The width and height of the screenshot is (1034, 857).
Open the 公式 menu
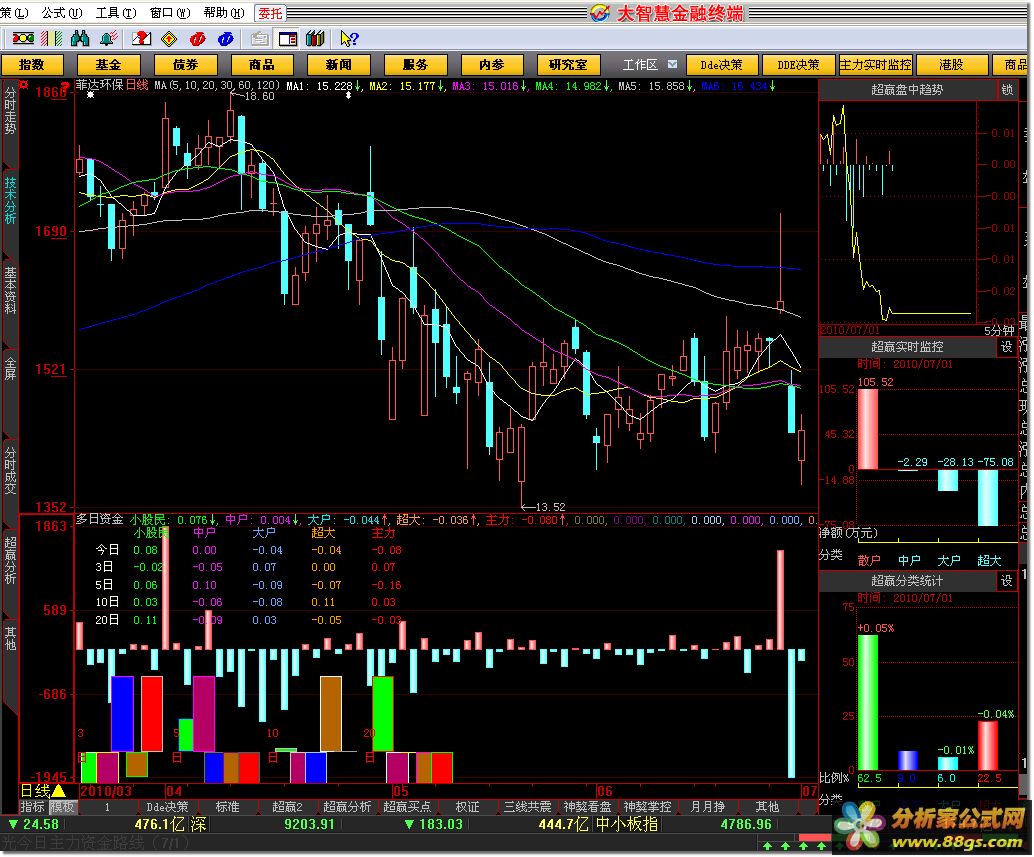pyautogui.click(x=61, y=13)
